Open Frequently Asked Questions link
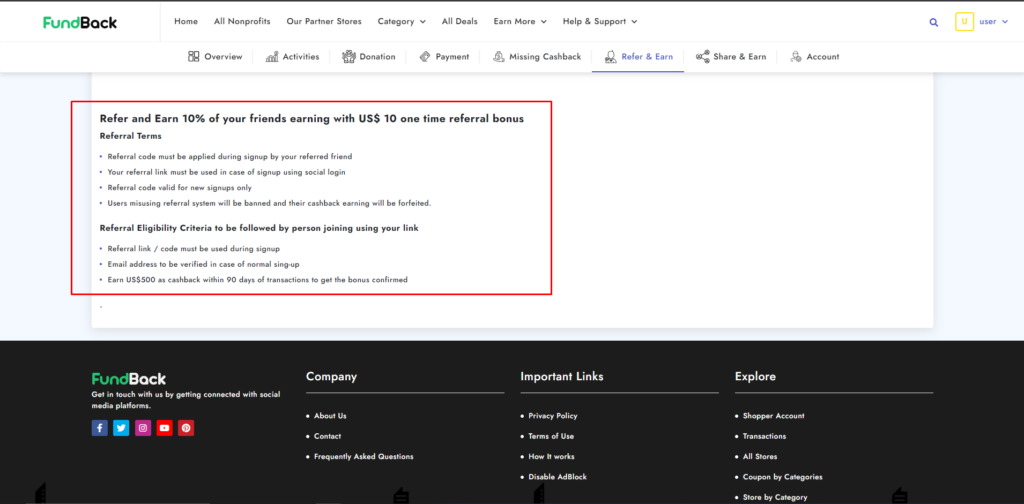Image resolution: width=1024 pixels, height=504 pixels. point(363,457)
